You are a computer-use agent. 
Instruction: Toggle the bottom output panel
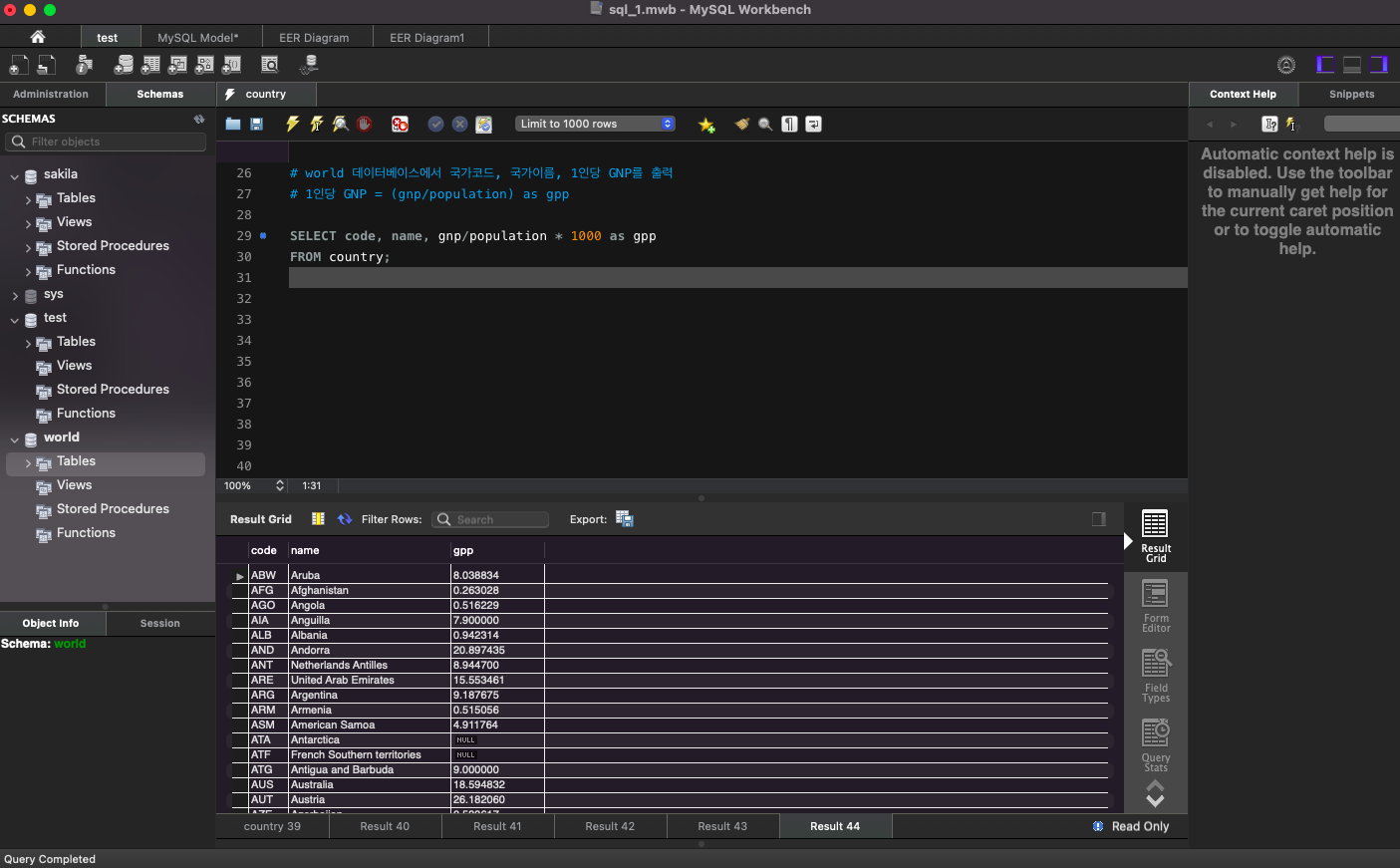coord(1352,65)
